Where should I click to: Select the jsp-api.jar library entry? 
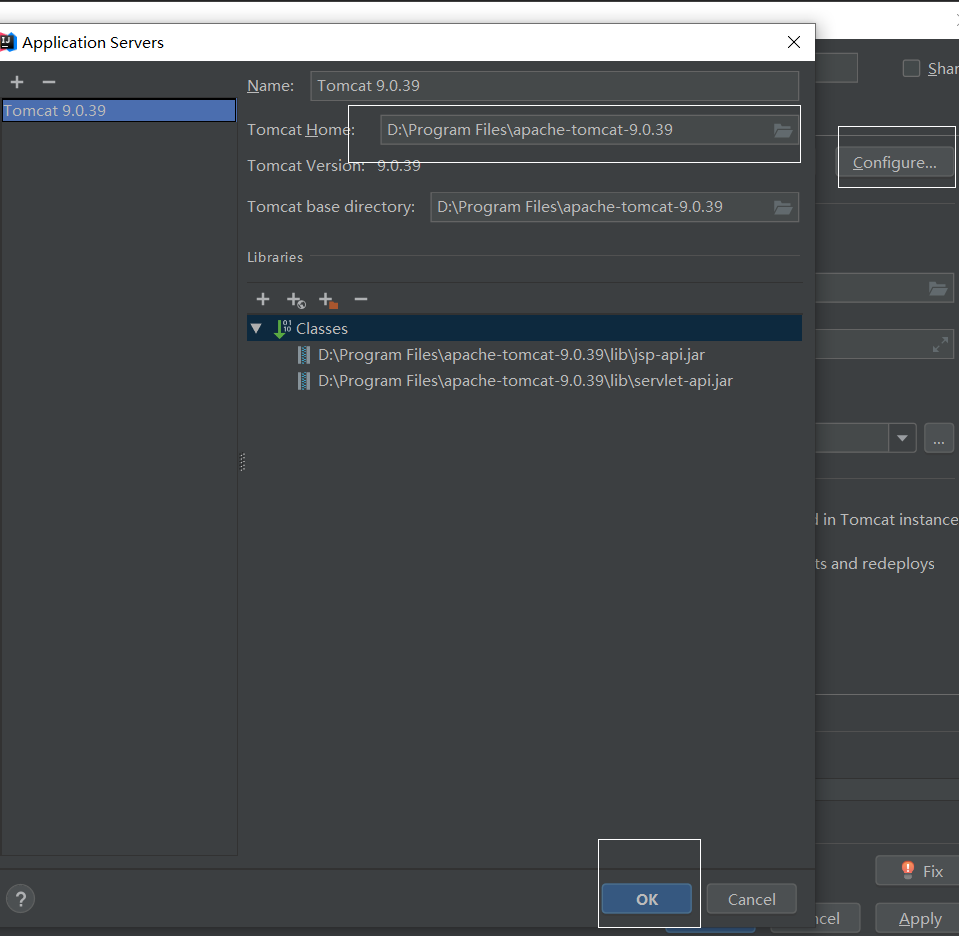(511, 355)
